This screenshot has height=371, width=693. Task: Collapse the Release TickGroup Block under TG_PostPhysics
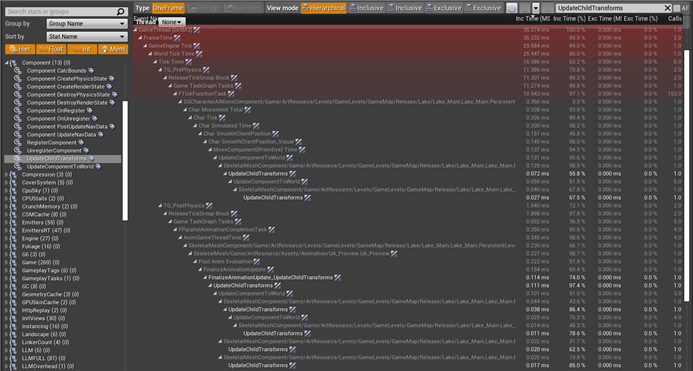pos(165,214)
